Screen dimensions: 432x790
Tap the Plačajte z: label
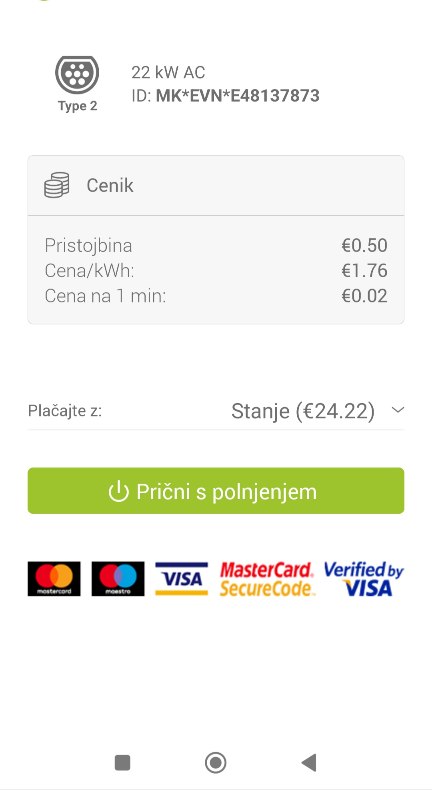(65, 411)
